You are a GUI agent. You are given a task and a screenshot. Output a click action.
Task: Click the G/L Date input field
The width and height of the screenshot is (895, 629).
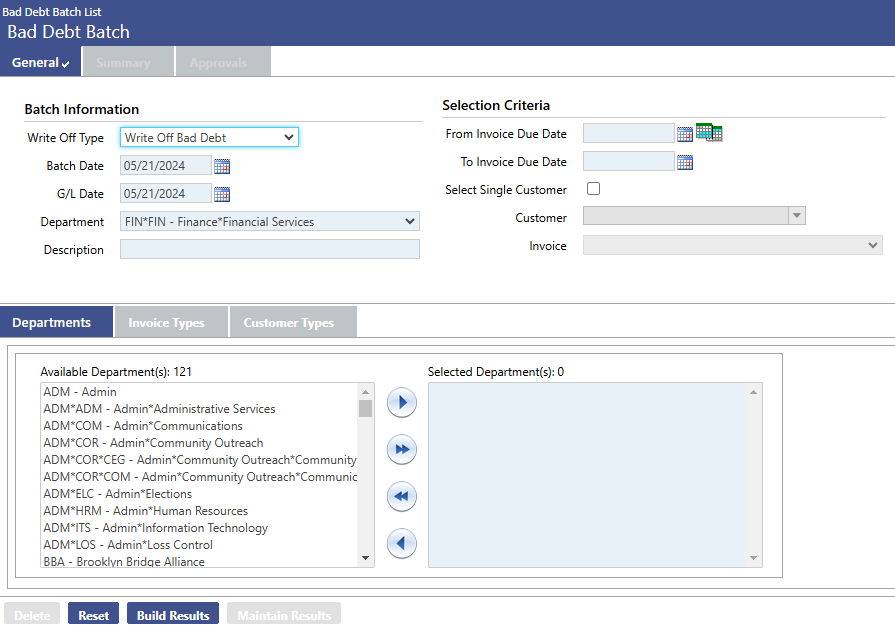pyautogui.click(x=166, y=193)
